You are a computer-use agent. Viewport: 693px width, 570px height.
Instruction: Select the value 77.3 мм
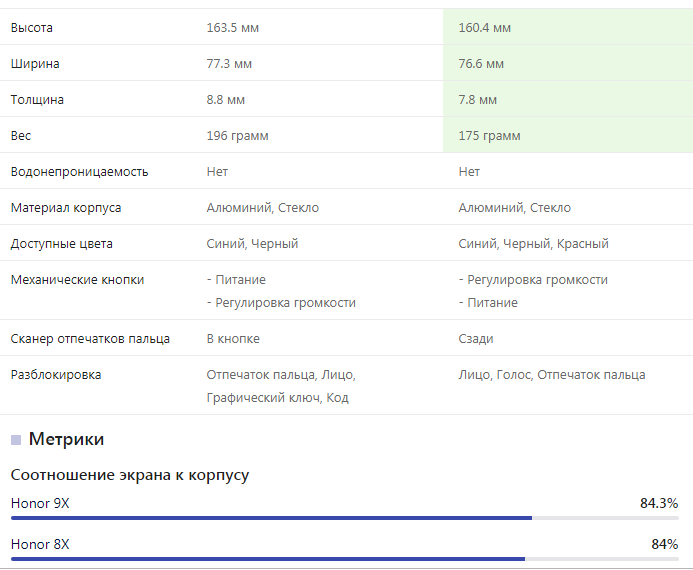pyautogui.click(x=229, y=64)
